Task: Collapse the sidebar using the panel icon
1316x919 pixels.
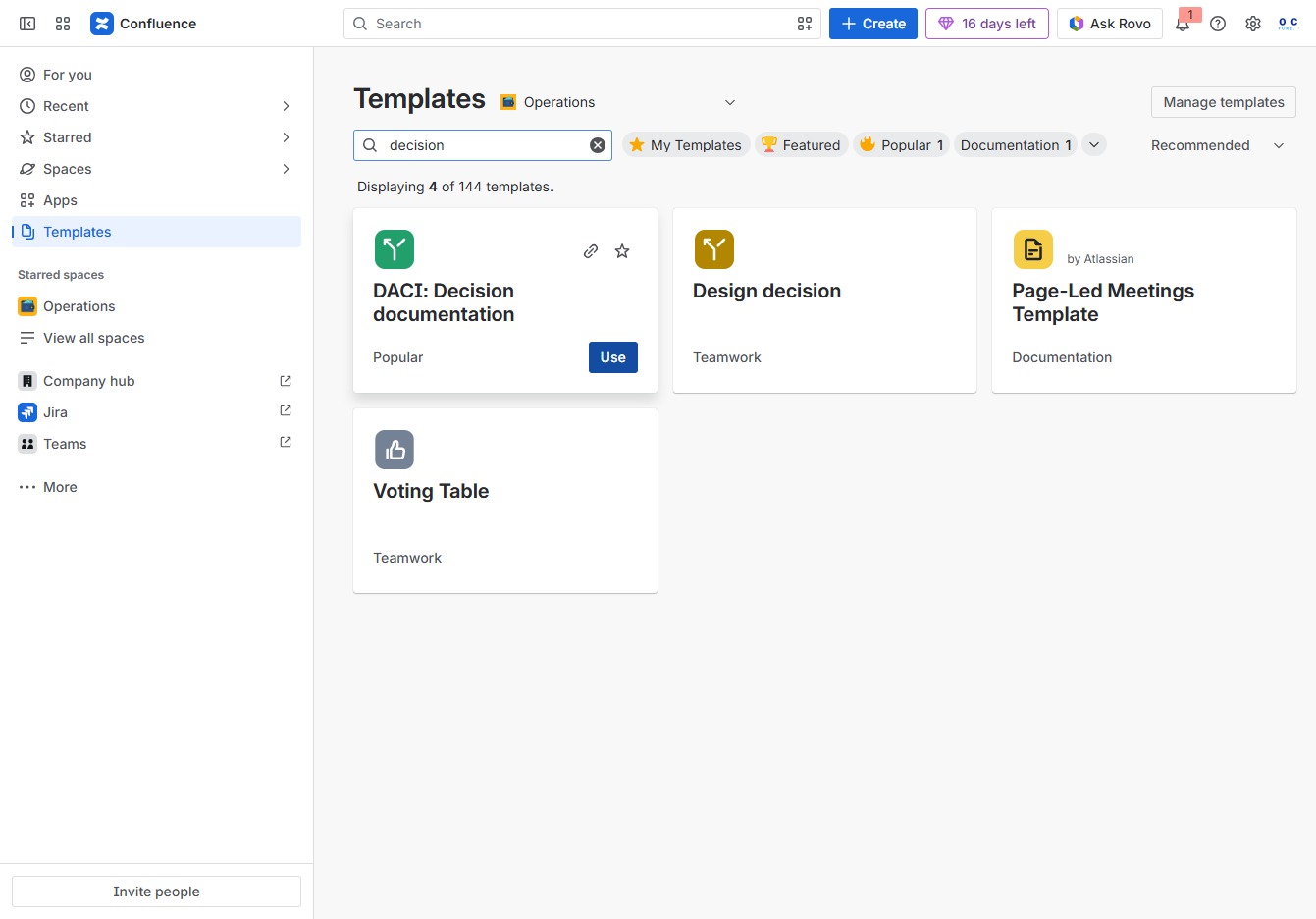Action: tap(27, 24)
